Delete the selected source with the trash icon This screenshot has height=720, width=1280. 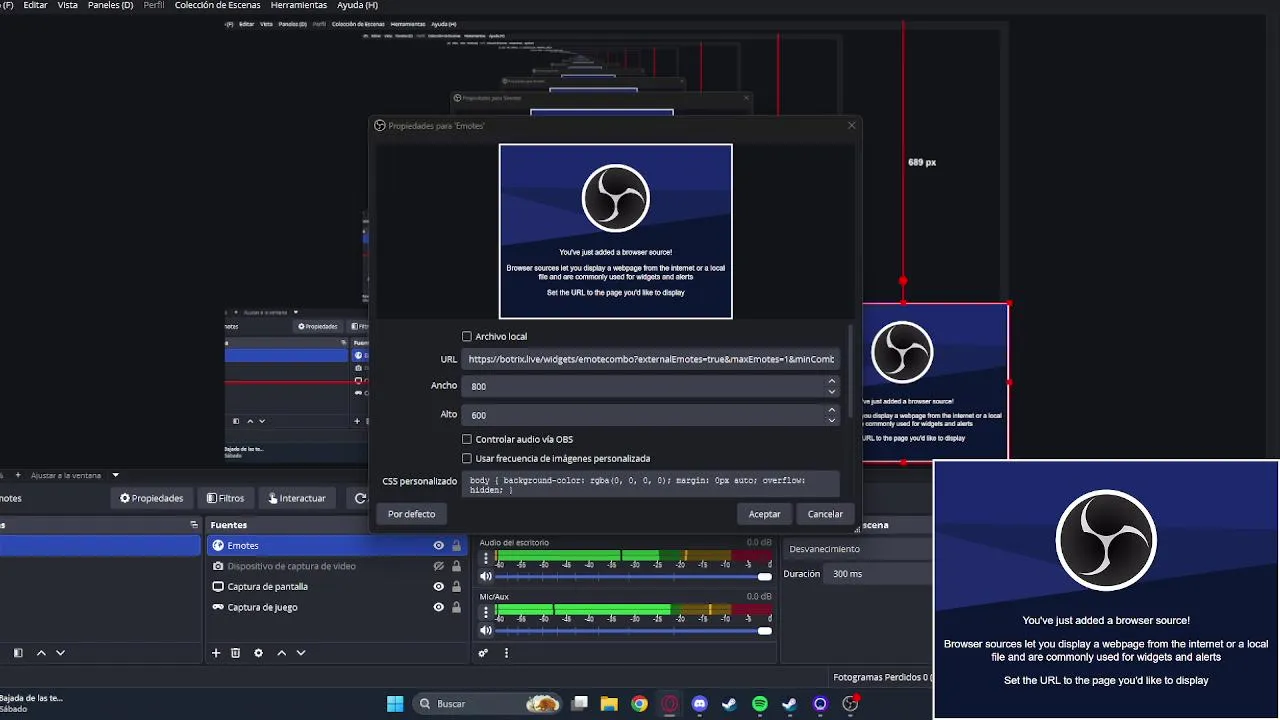pos(235,653)
